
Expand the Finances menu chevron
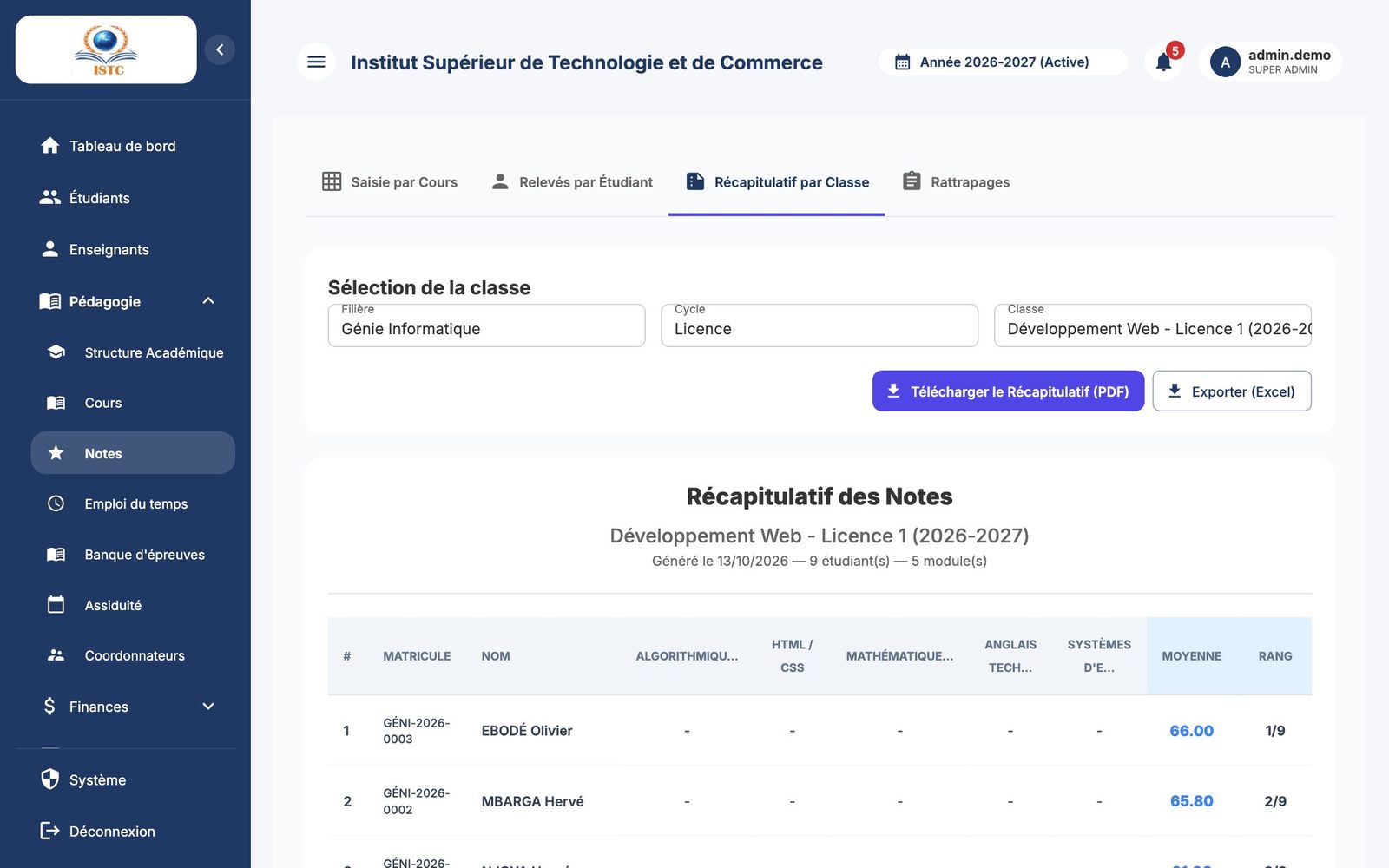[208, 707]
